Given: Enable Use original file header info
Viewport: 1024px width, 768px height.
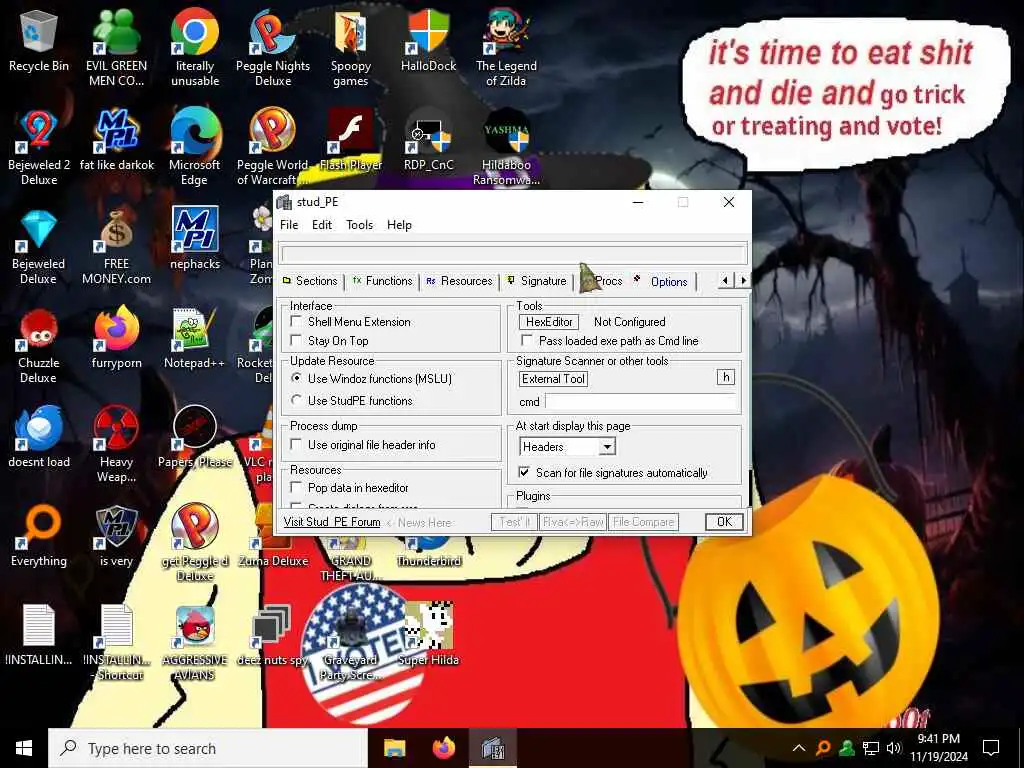Looking at the screenshot, I should (296, 444).
